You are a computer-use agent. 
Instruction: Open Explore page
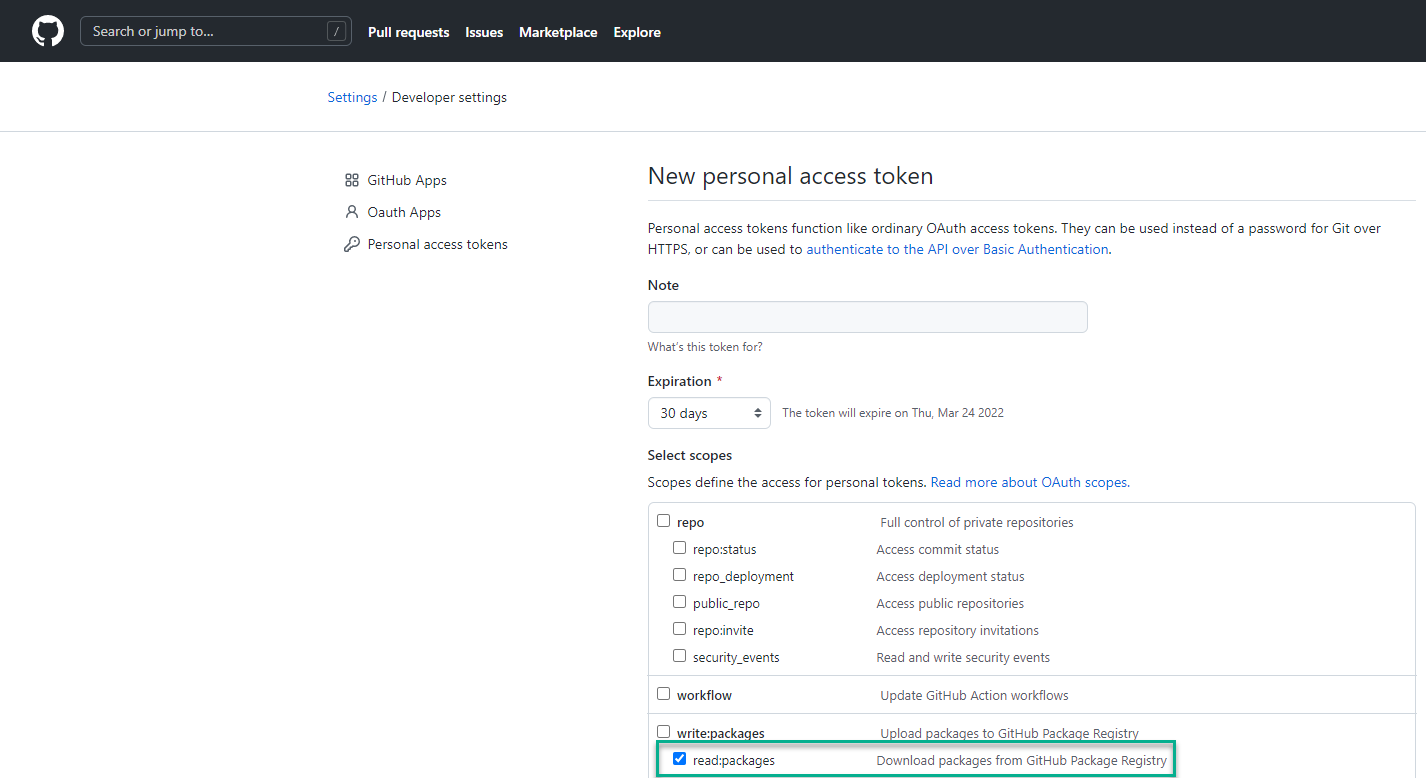[637, 32]
